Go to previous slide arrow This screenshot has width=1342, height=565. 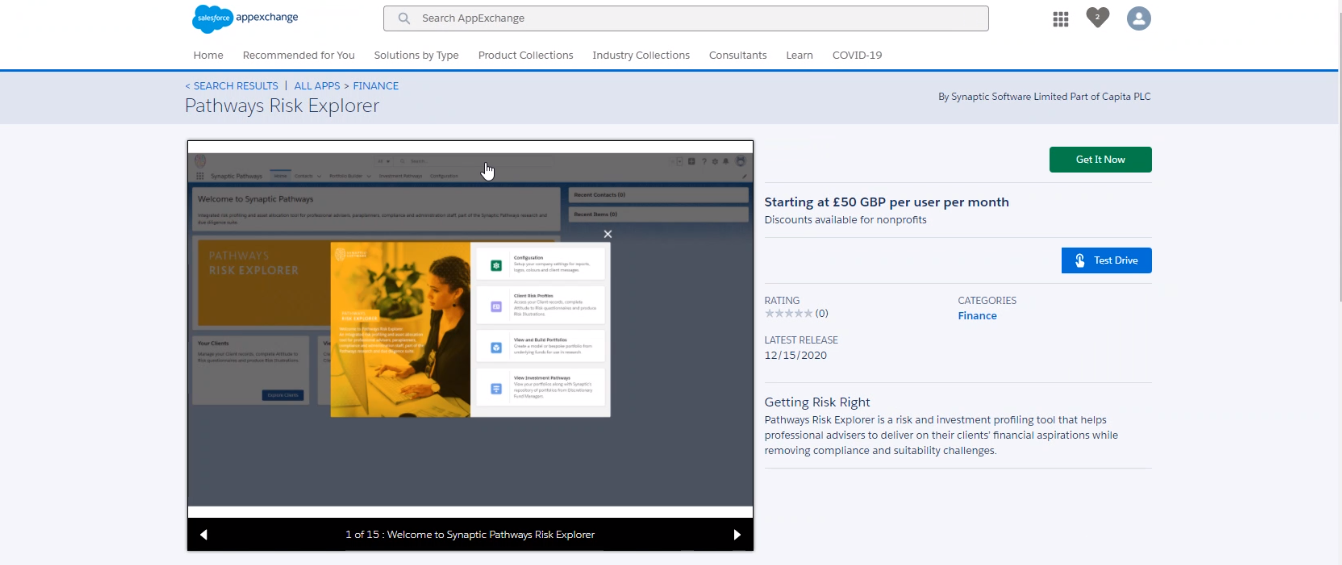tap(204, 534)
